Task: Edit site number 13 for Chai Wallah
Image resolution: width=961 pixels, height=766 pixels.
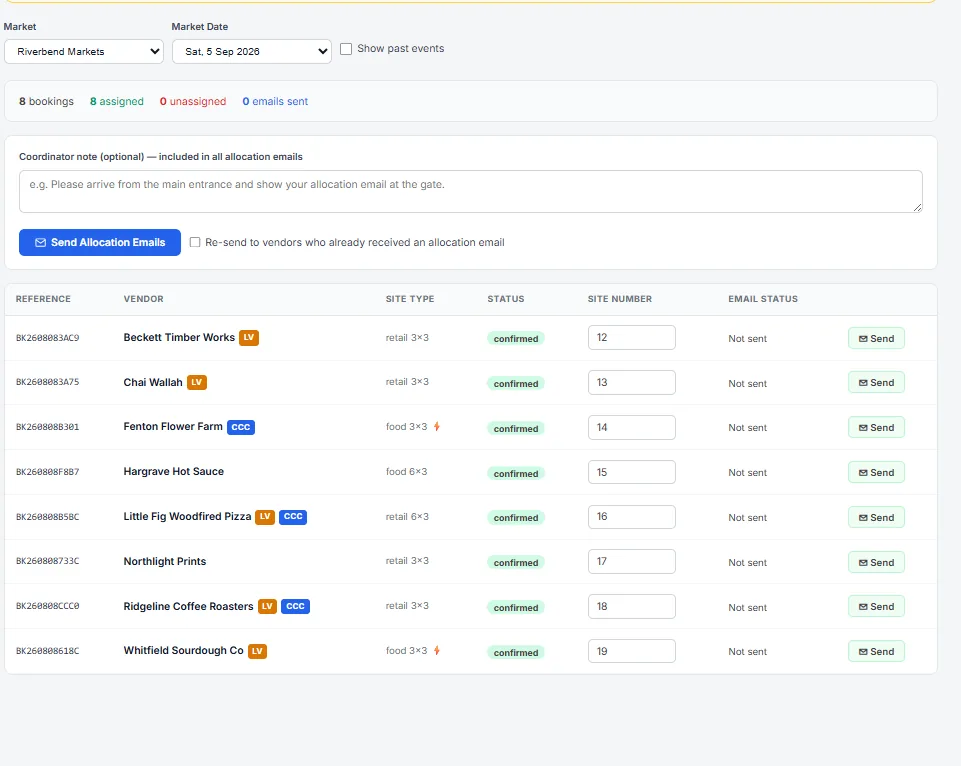Action: point(632,382)
